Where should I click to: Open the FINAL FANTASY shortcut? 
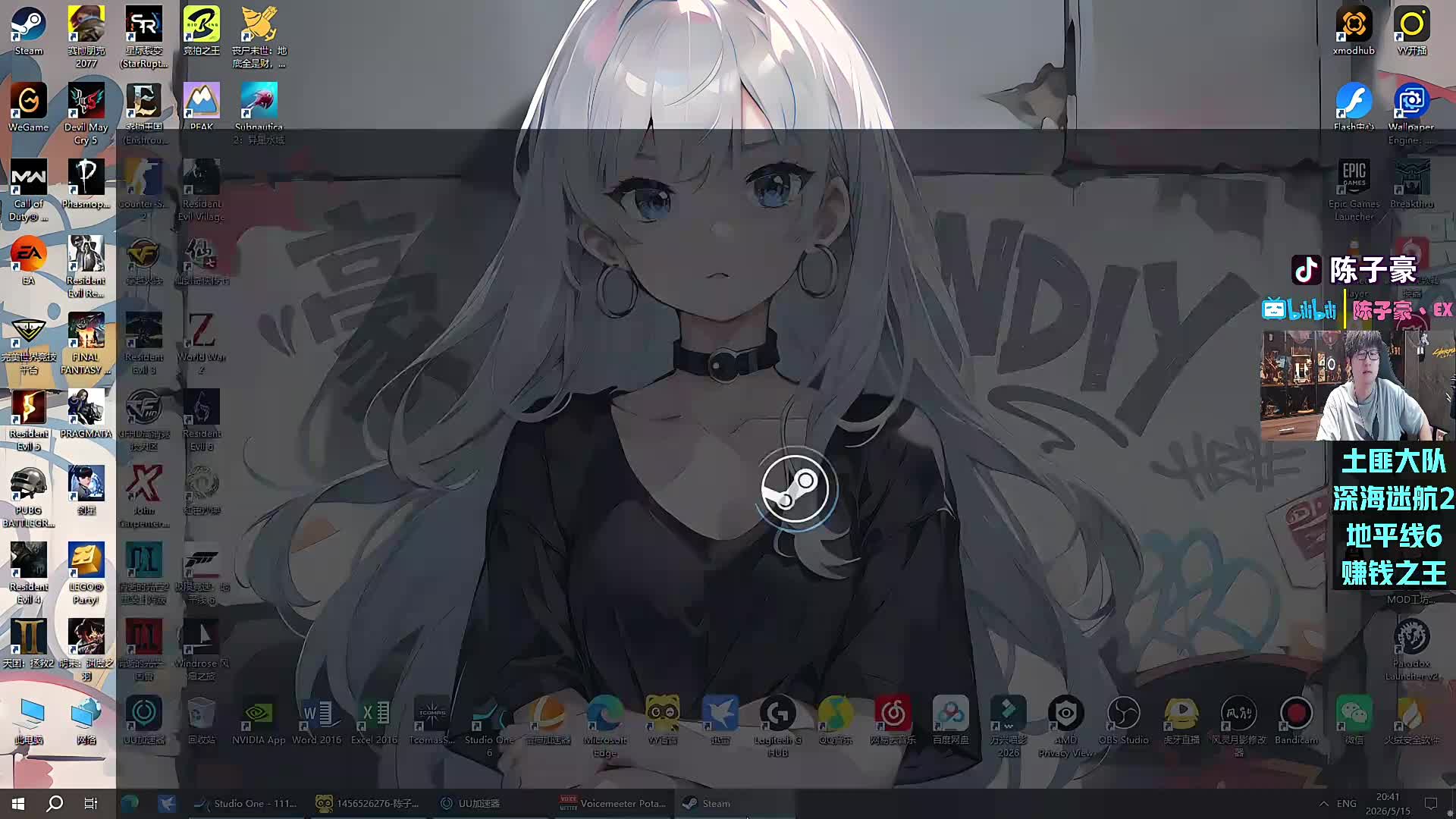tap(86, 344)
